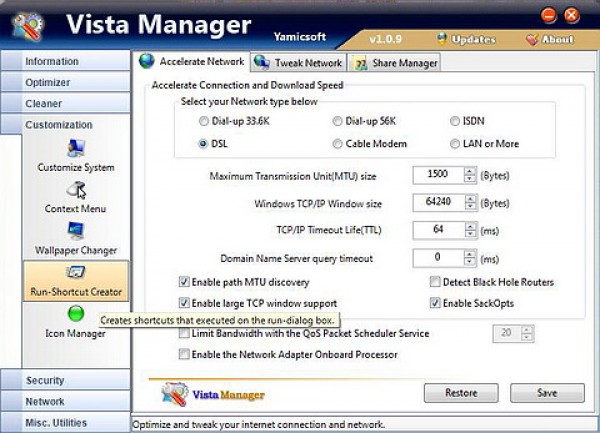The height and width of the screenshot is (433, 600).
Task: Click the QoS bandwidth limit field
Action: (x=507, y=333)
